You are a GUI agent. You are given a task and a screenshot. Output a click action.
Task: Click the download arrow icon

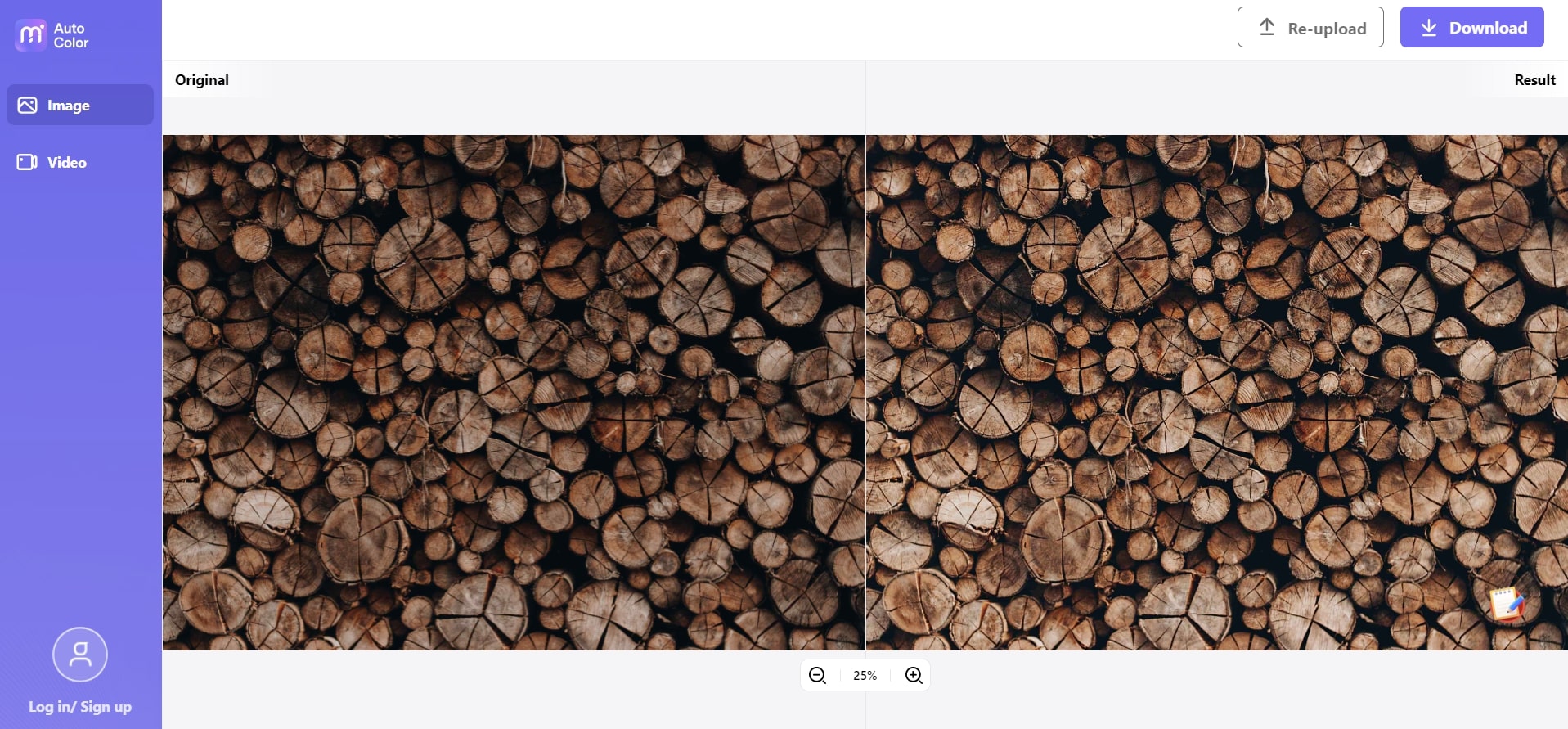1428,28
